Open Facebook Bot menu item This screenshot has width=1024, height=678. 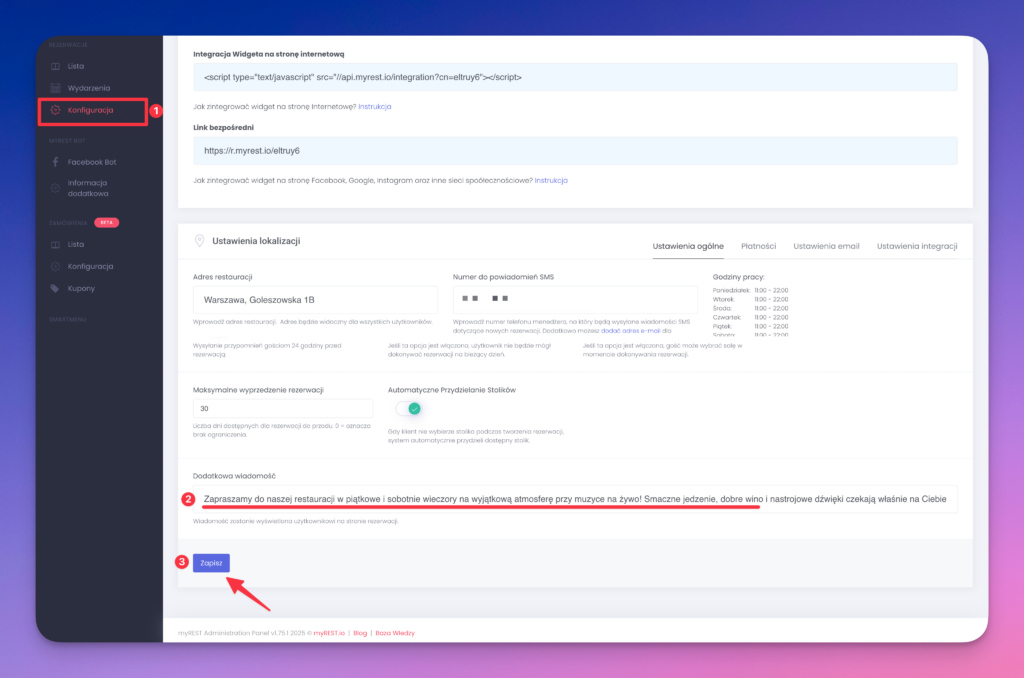click(91, 162)
